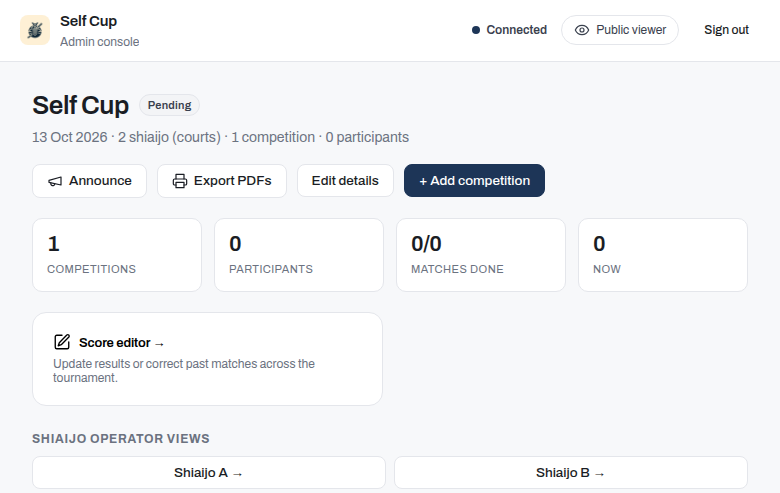Click the 'Update results or correct past matches' description
Viewport: 780px width, 493px height.
tap(184, 371)
